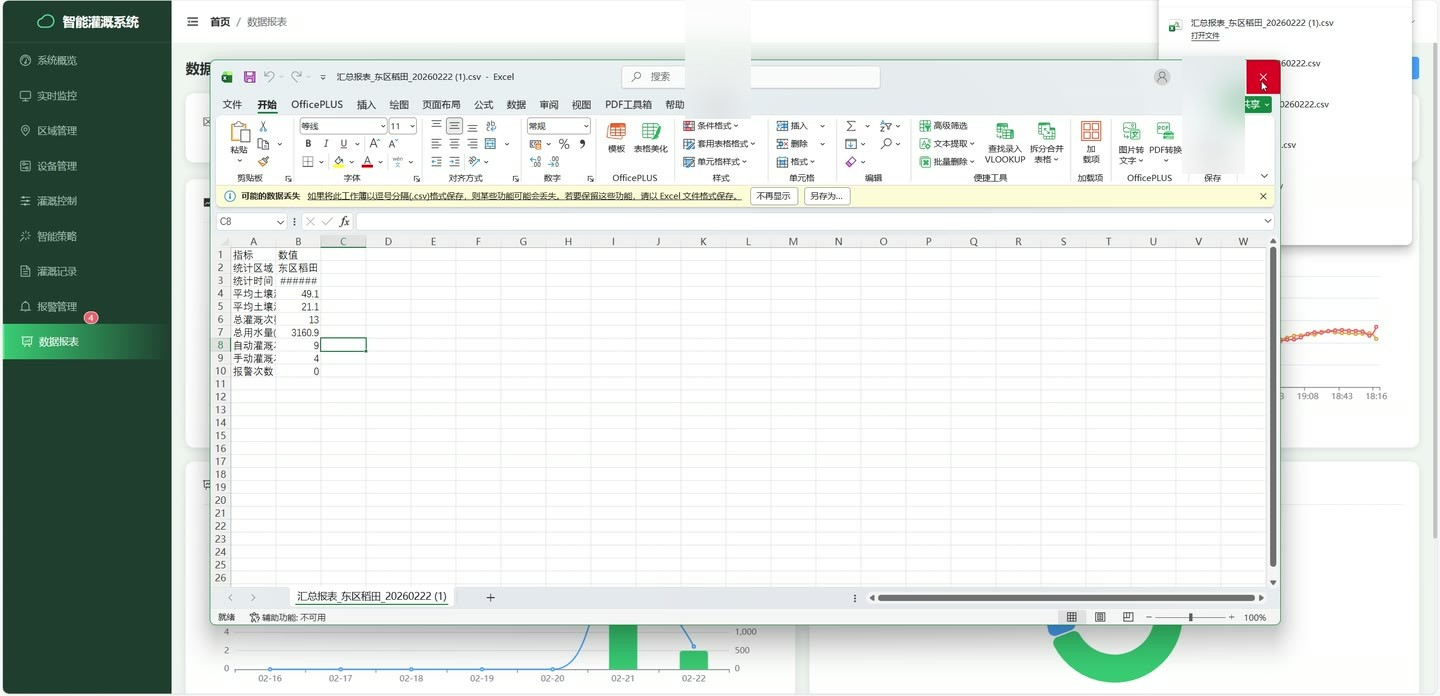Click the Find magnifier icon in ribbon

(x=886, y=144)
